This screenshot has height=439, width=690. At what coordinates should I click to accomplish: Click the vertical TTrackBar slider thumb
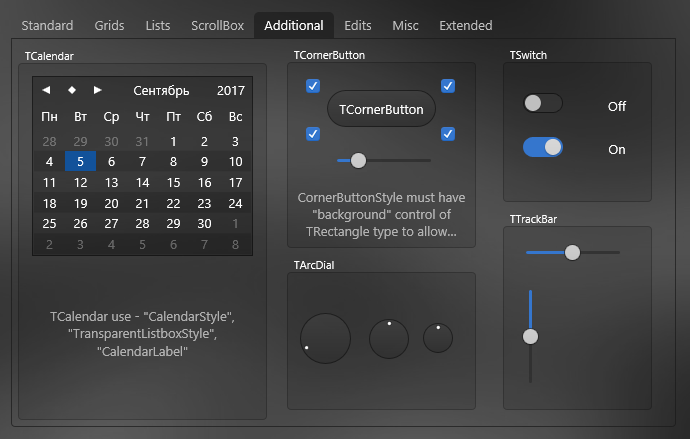pyautogui.click(x=530, y=337)
